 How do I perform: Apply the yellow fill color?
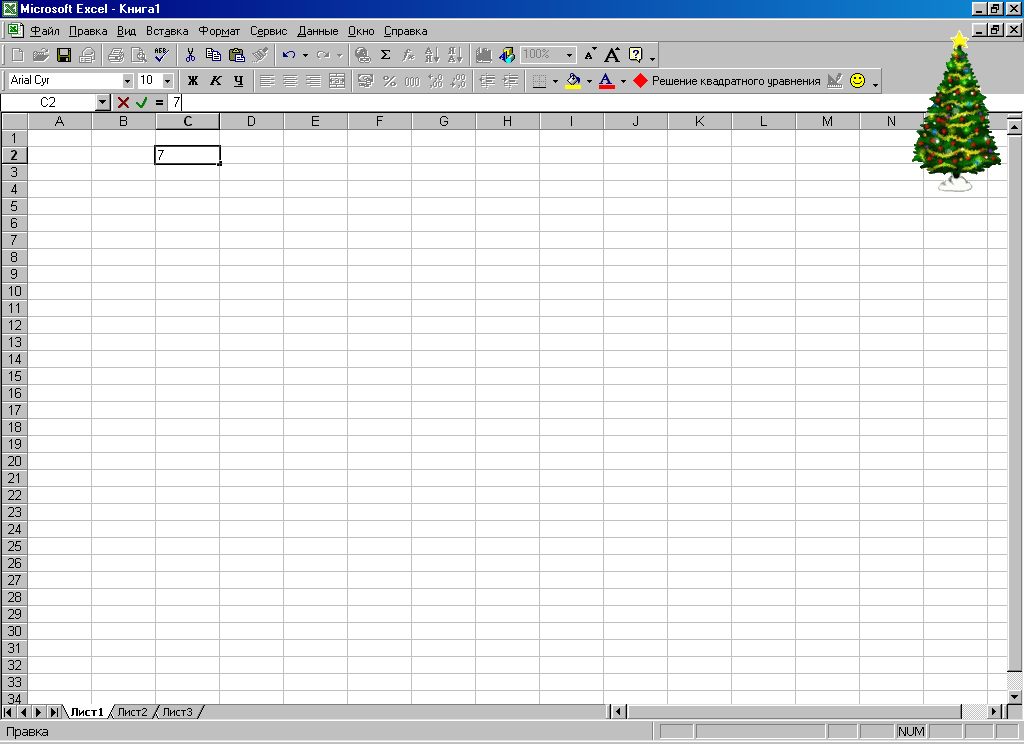(573, 81)
